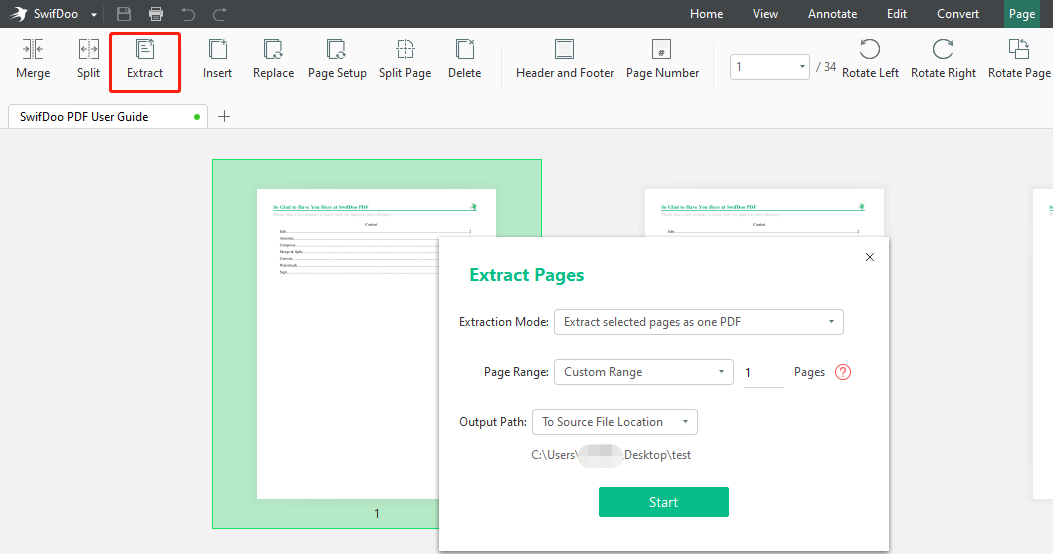This screenshot has width=1053, height=554.
Task: Select the SwifDoo PDF User Guide tab
Action: 107,116
